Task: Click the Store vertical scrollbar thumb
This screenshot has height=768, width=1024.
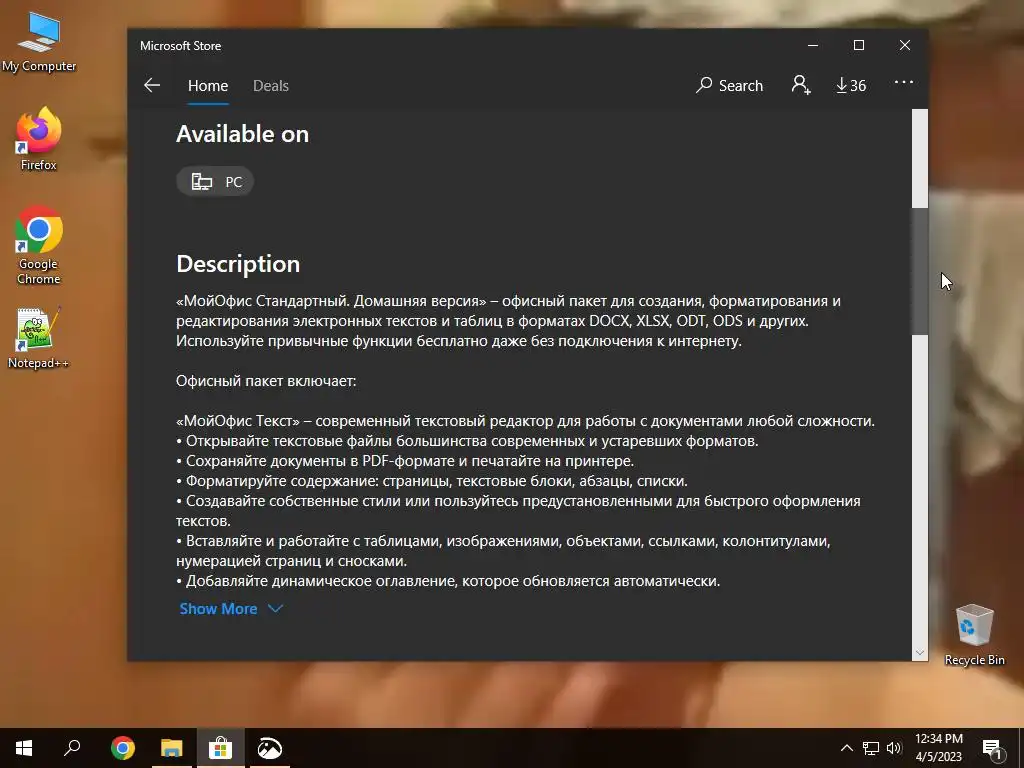Action: (920, 271)
